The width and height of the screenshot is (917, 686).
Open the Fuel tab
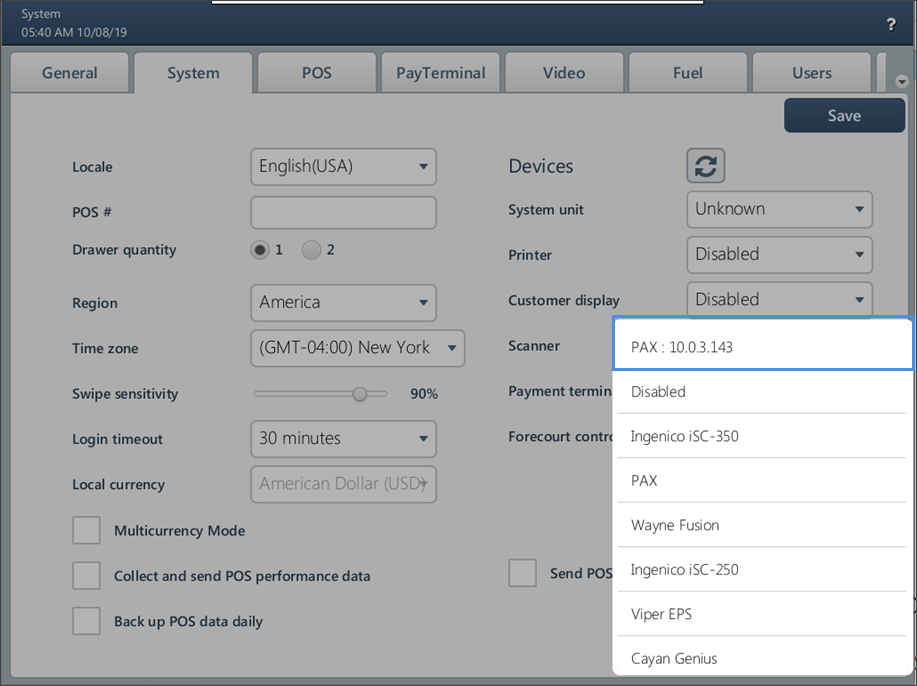pos(687,73)
